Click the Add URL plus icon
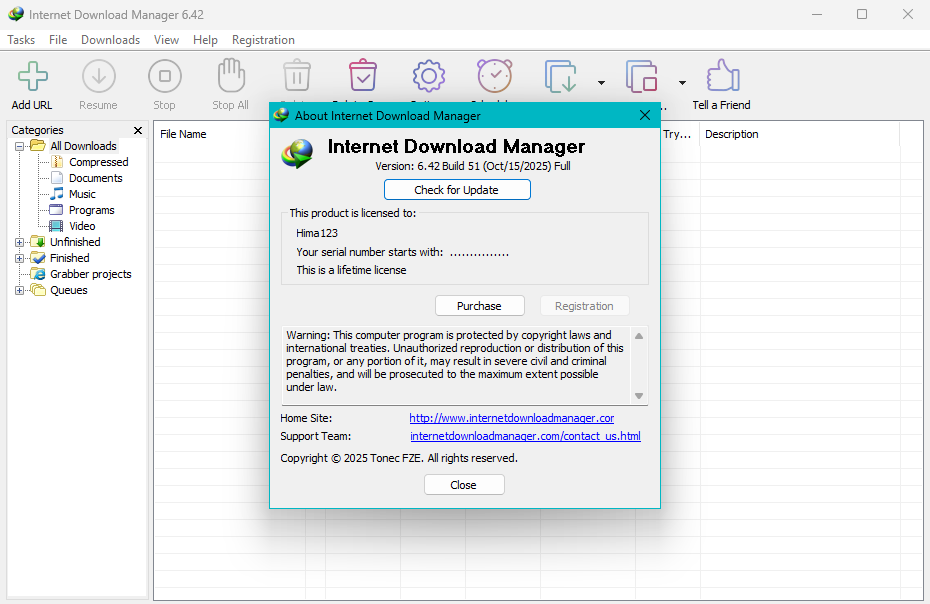This screenshot has width=930, height=604. tap(33, 76)
